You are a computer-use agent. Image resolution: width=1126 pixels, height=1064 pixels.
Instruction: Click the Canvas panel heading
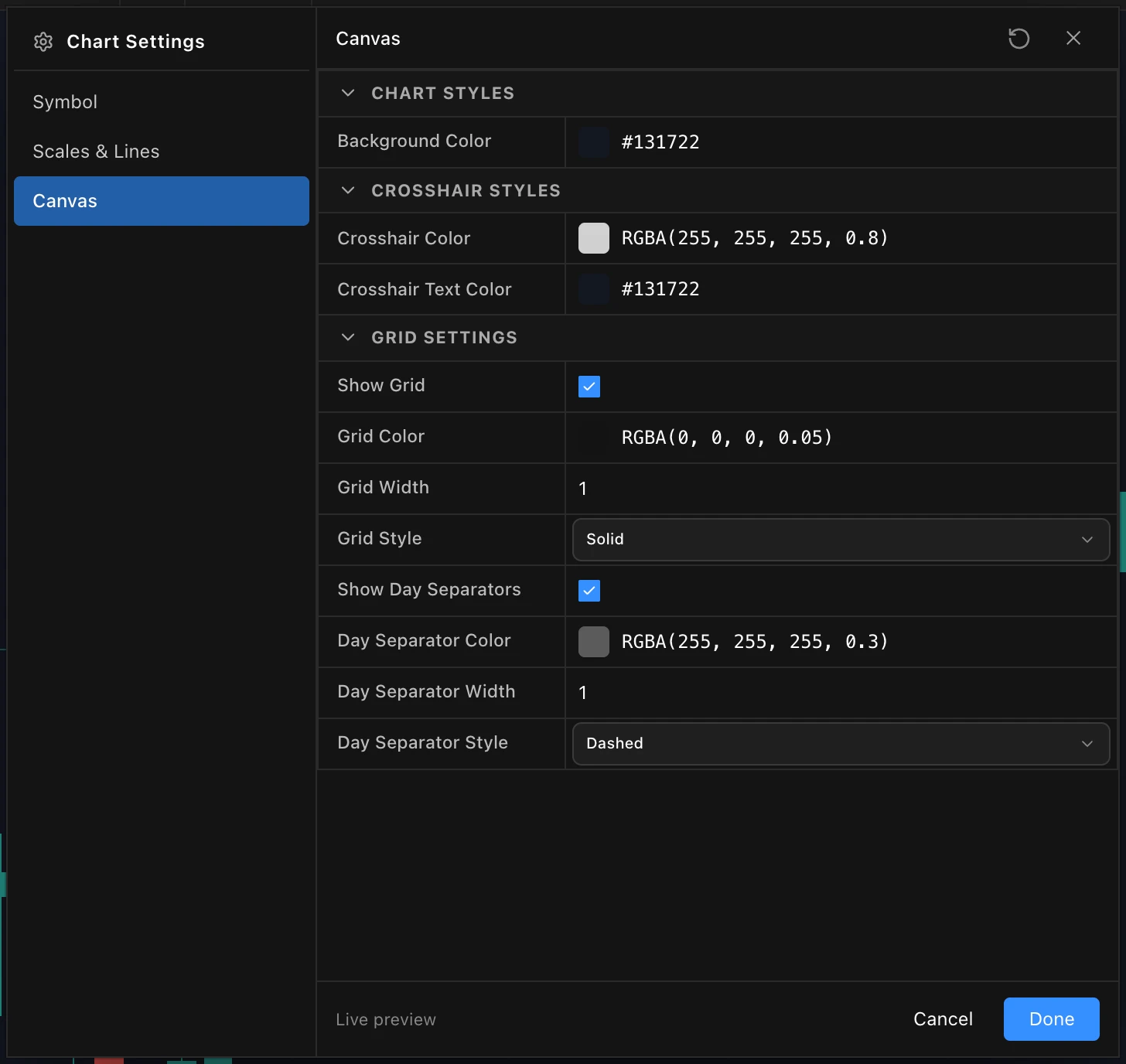click(x=368, y=39)
